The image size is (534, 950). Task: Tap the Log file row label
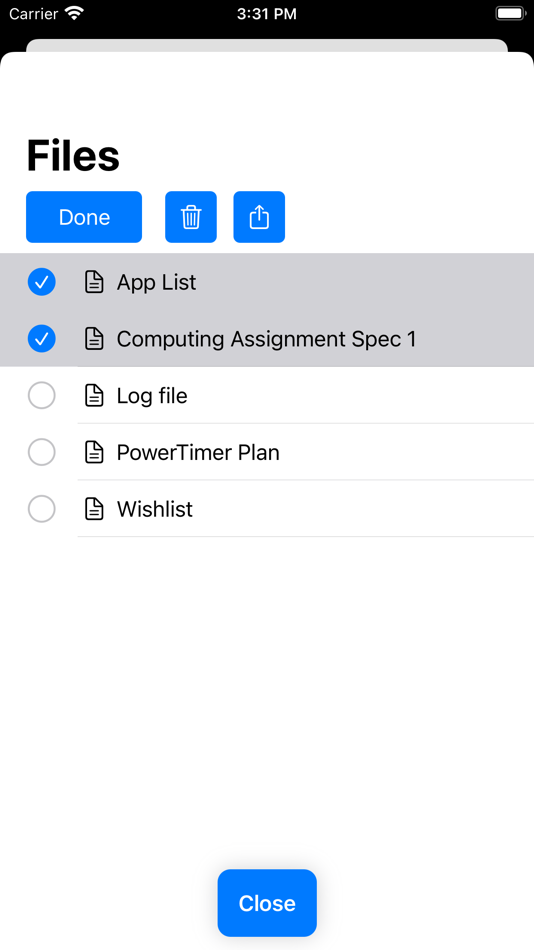pos(152,396)
